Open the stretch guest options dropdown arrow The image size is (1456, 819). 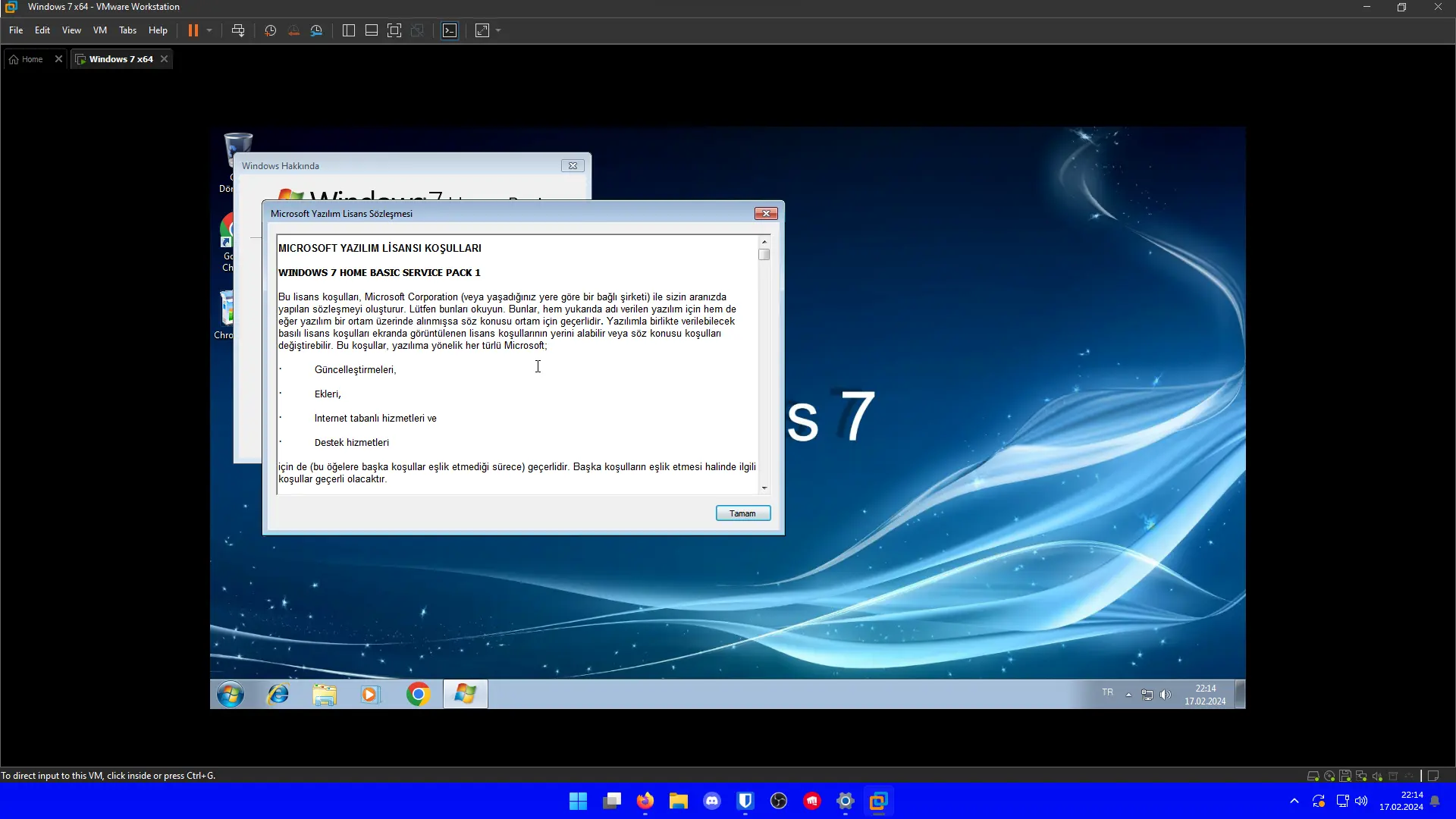pos(498,30)
